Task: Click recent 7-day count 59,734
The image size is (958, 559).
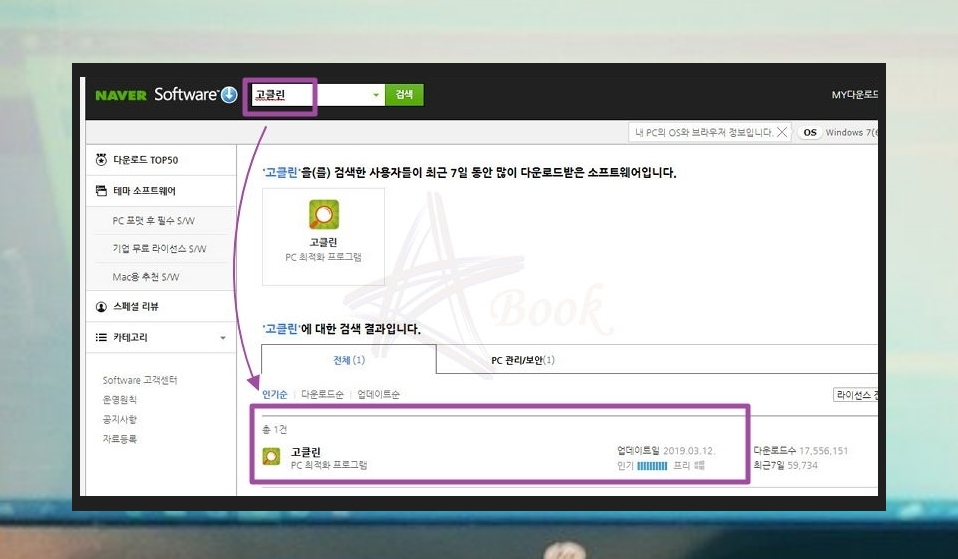Action: (802, 466)
